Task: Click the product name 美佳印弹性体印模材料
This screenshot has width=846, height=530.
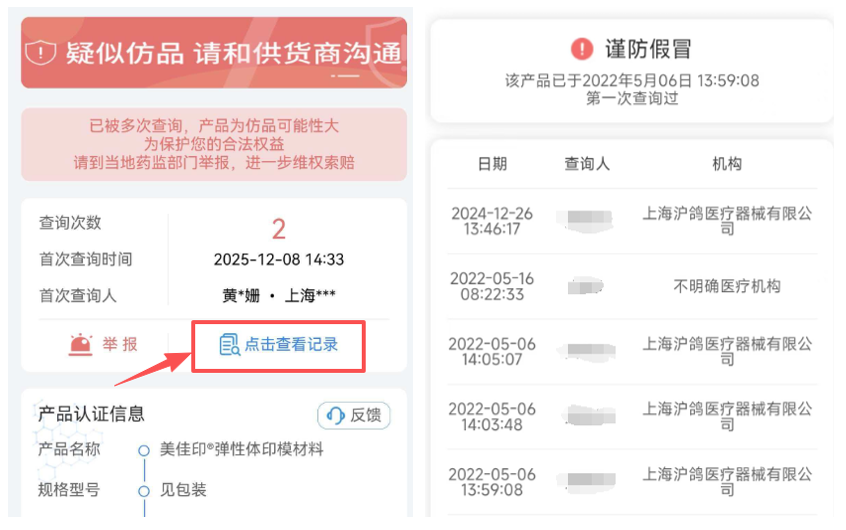Action: (x=242, y=449)
